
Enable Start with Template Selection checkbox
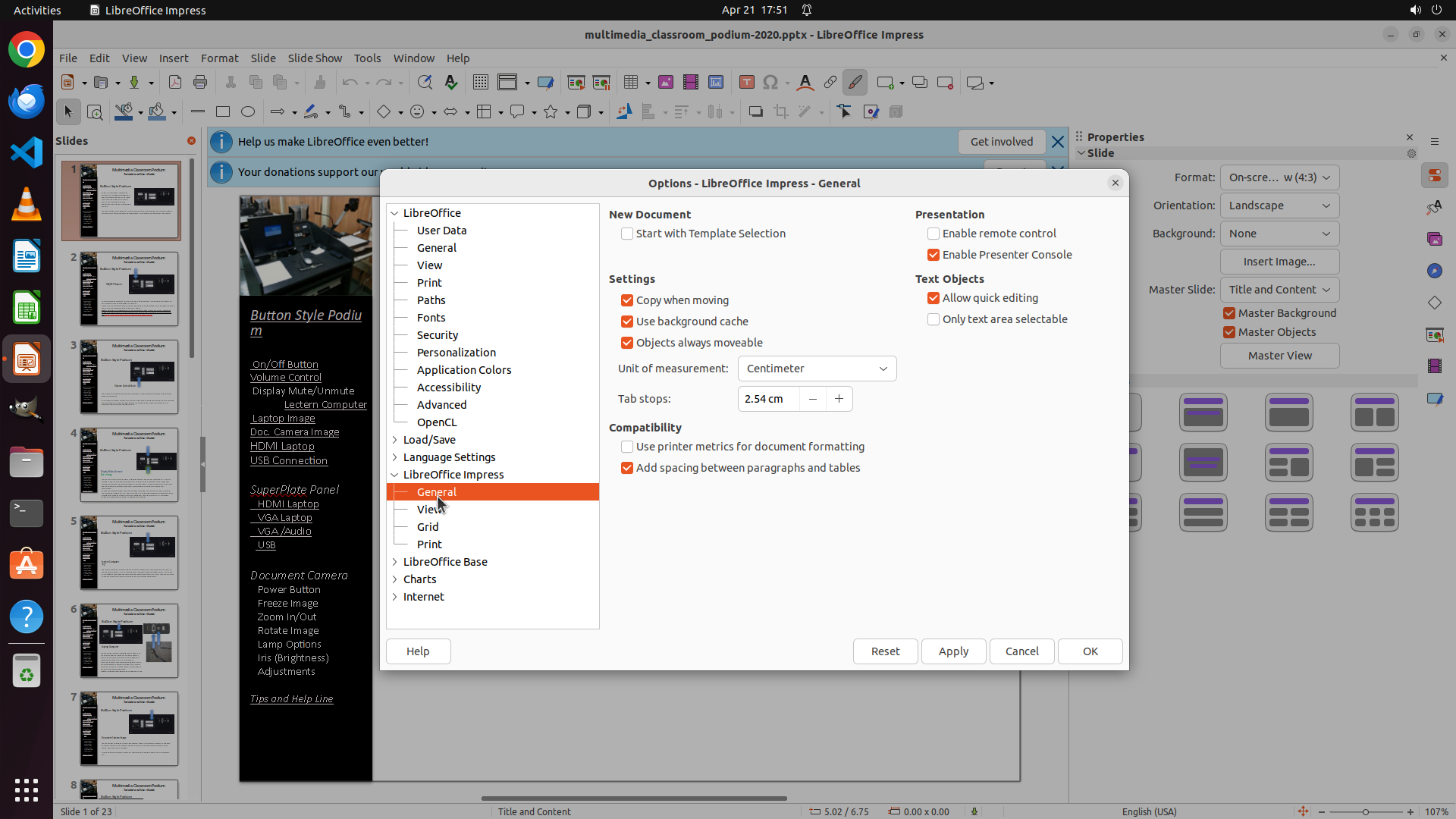click(627, 234)
